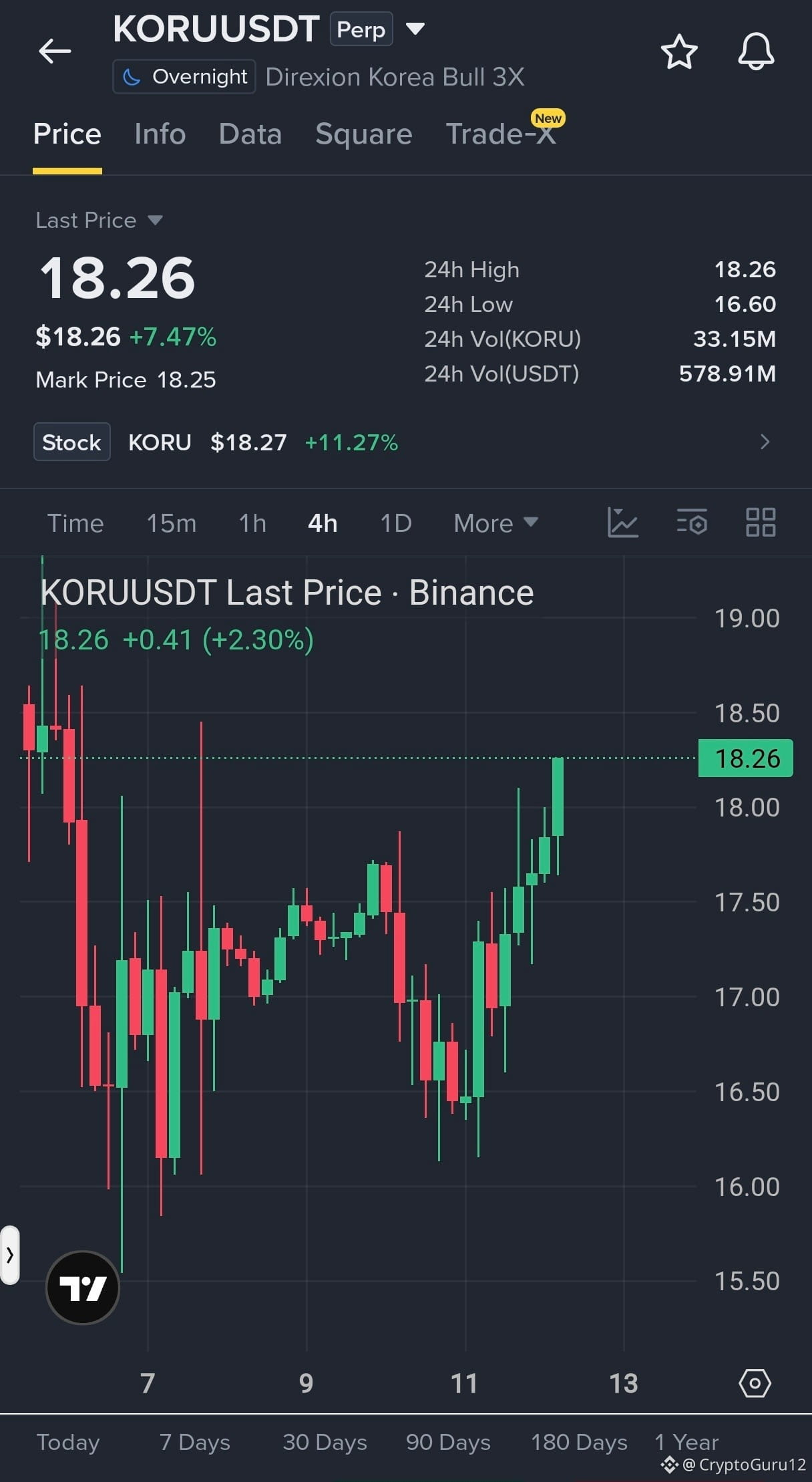812x1482 pixels.
Task: Go back using the left arrow
Action: tap(55, 51)
